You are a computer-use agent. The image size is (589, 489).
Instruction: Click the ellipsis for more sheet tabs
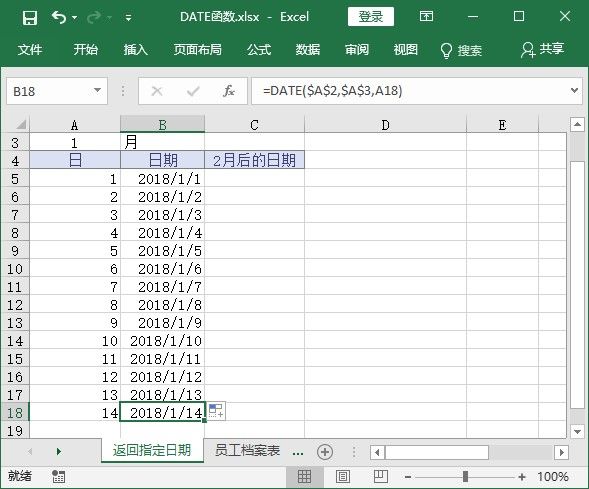point(298,453)
